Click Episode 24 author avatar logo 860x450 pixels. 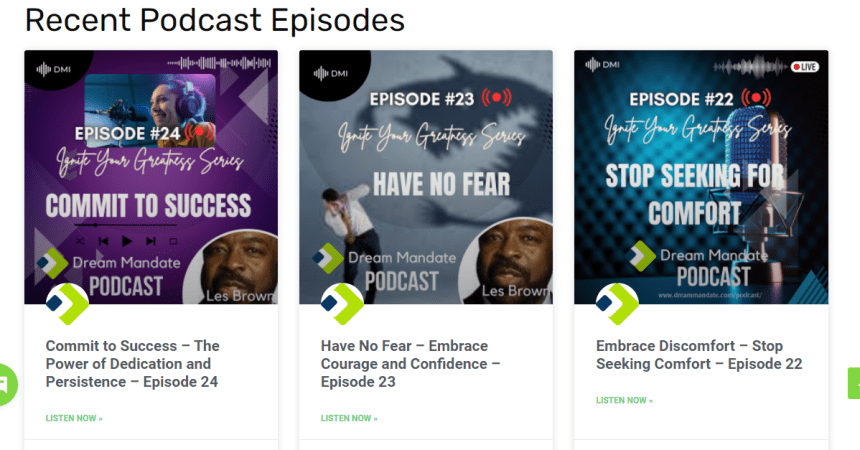tap(67, 304)
